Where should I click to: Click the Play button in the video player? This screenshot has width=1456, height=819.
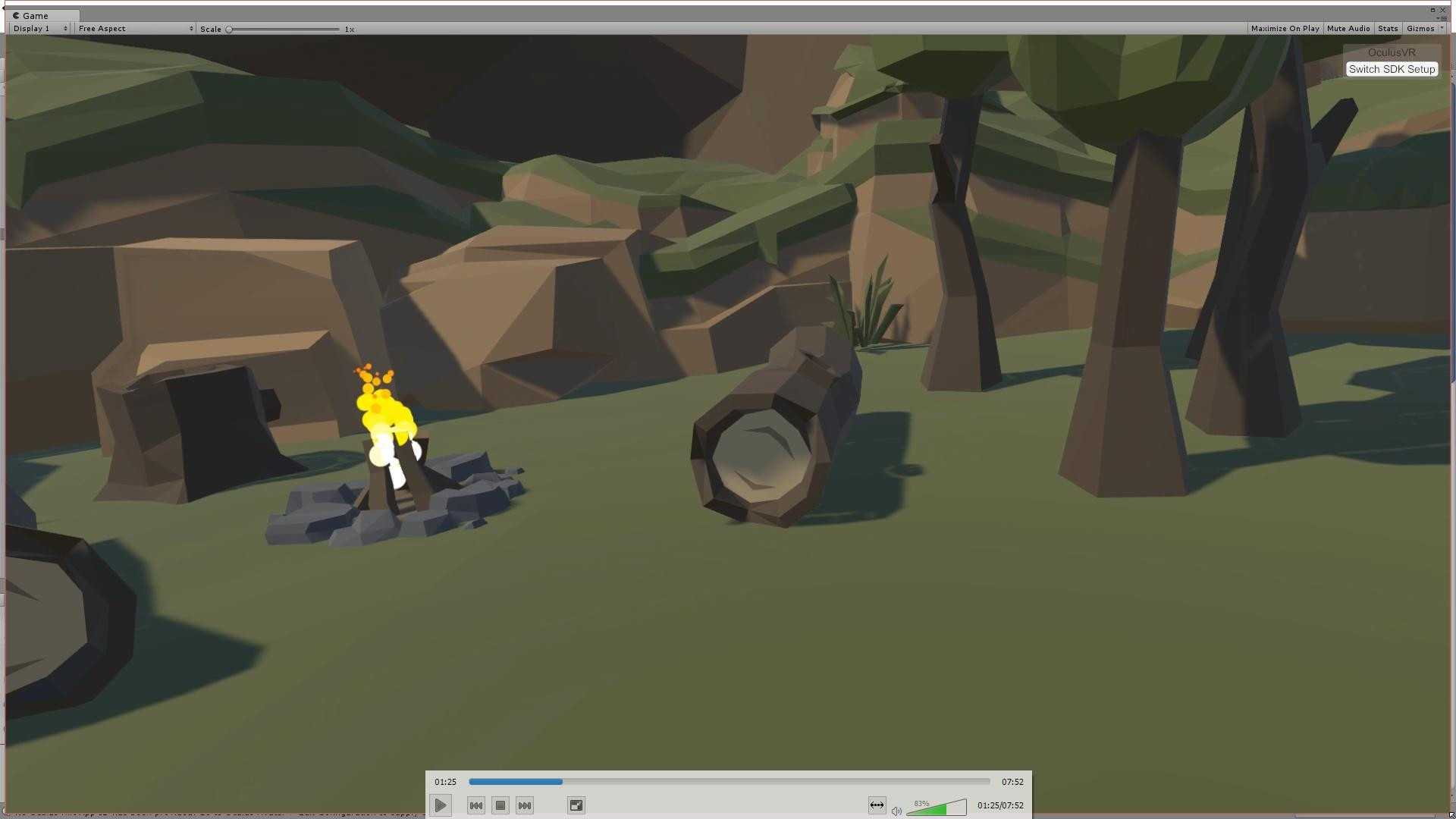[x=441, y=805]
